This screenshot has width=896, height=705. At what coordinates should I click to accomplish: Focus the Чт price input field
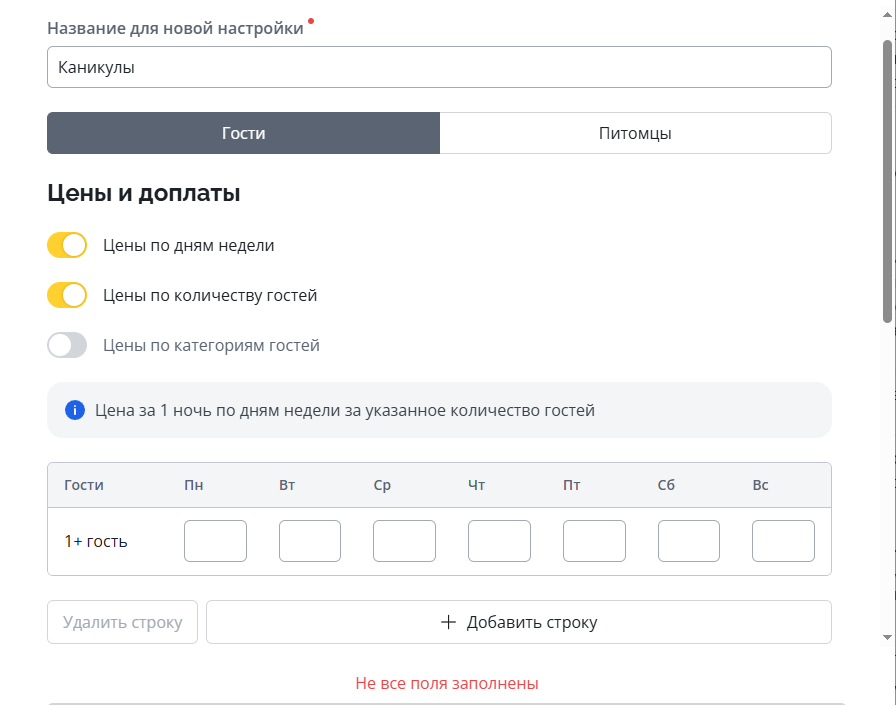point(499,541)
